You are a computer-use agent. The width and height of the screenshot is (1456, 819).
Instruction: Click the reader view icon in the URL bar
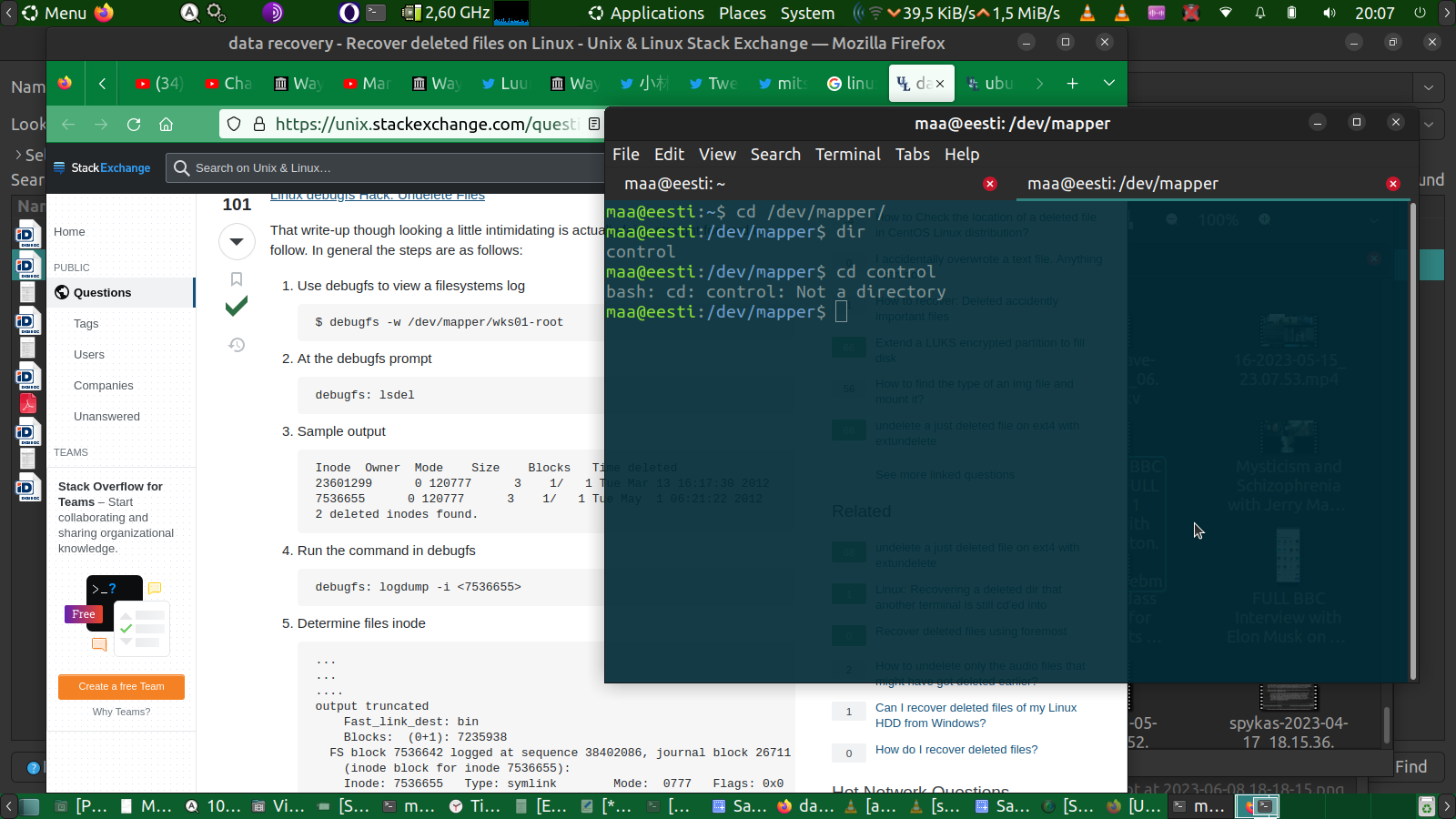pyautogui.click(x=594, y=124)
